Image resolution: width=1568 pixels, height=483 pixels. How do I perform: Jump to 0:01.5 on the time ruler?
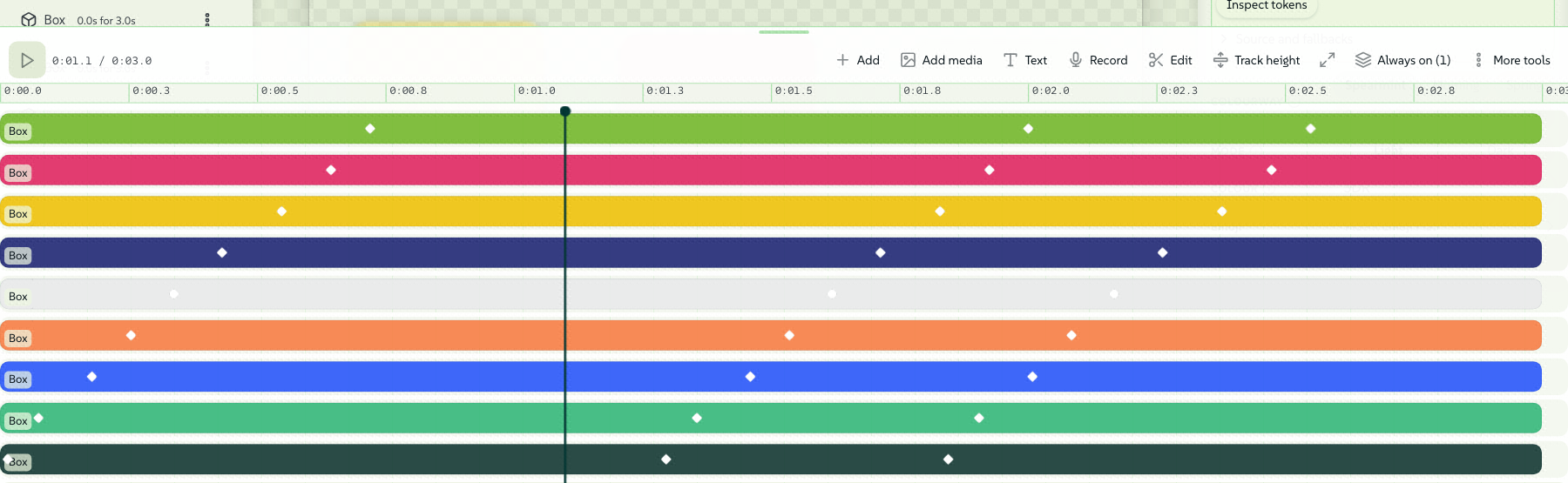point(794,91)
